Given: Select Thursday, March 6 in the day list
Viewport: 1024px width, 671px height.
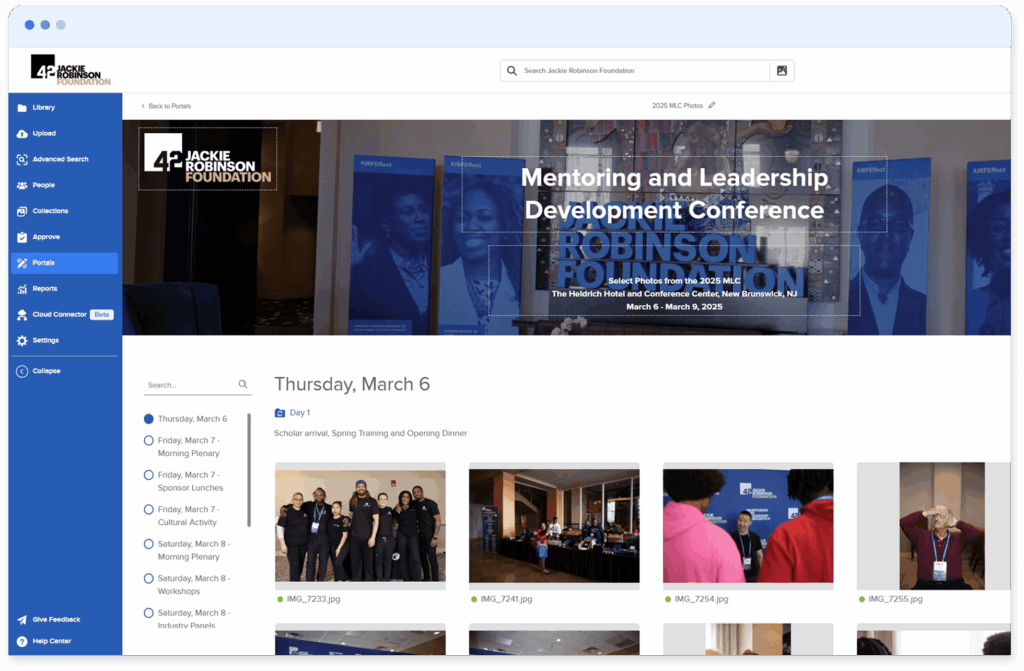Looking at the screenshot, I should click(x=149, y=418).
